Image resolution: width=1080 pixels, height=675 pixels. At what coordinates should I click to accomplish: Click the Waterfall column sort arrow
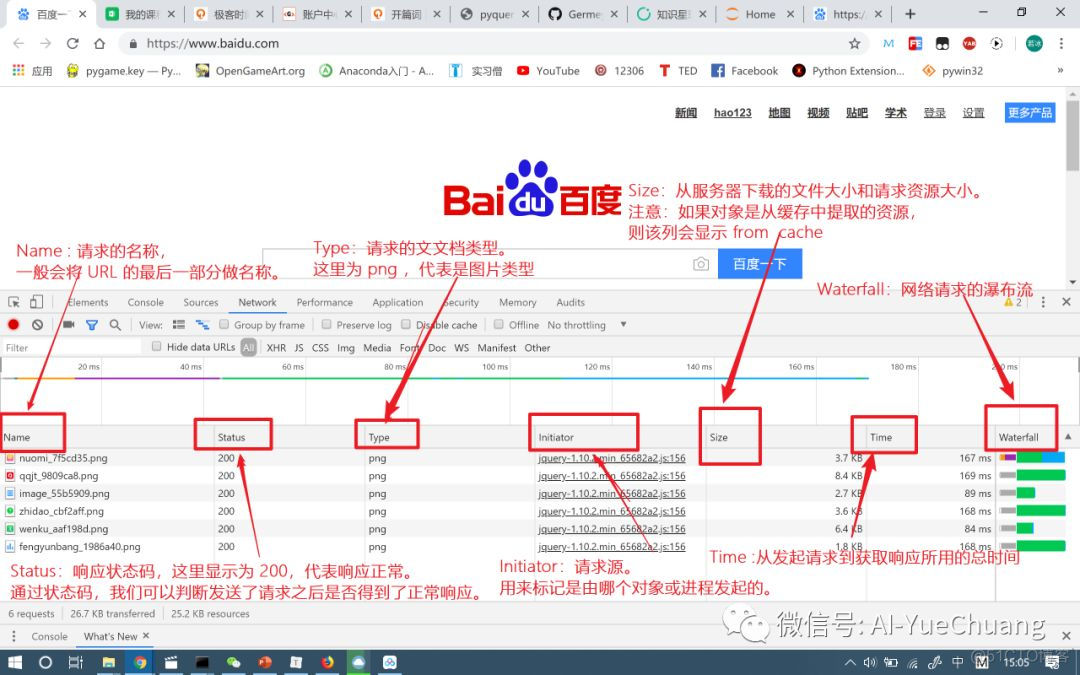tap(1068, 437)
